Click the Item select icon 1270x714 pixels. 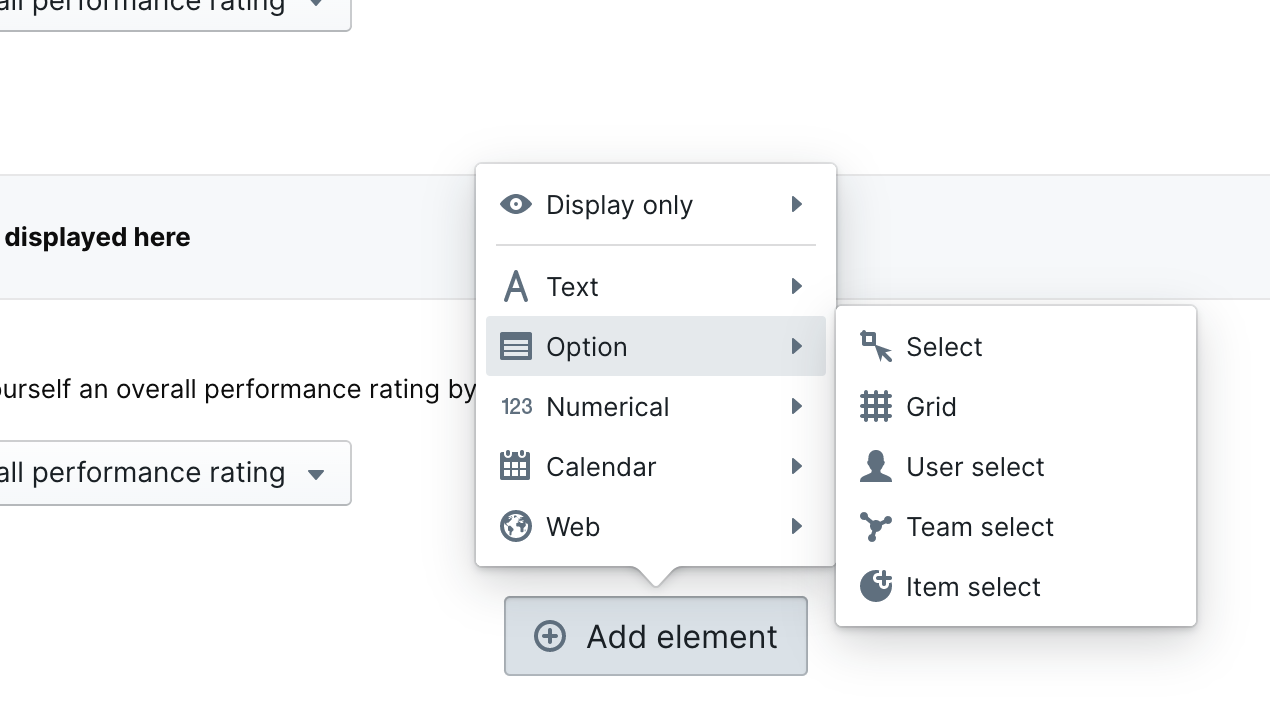[x=875, y=586]
